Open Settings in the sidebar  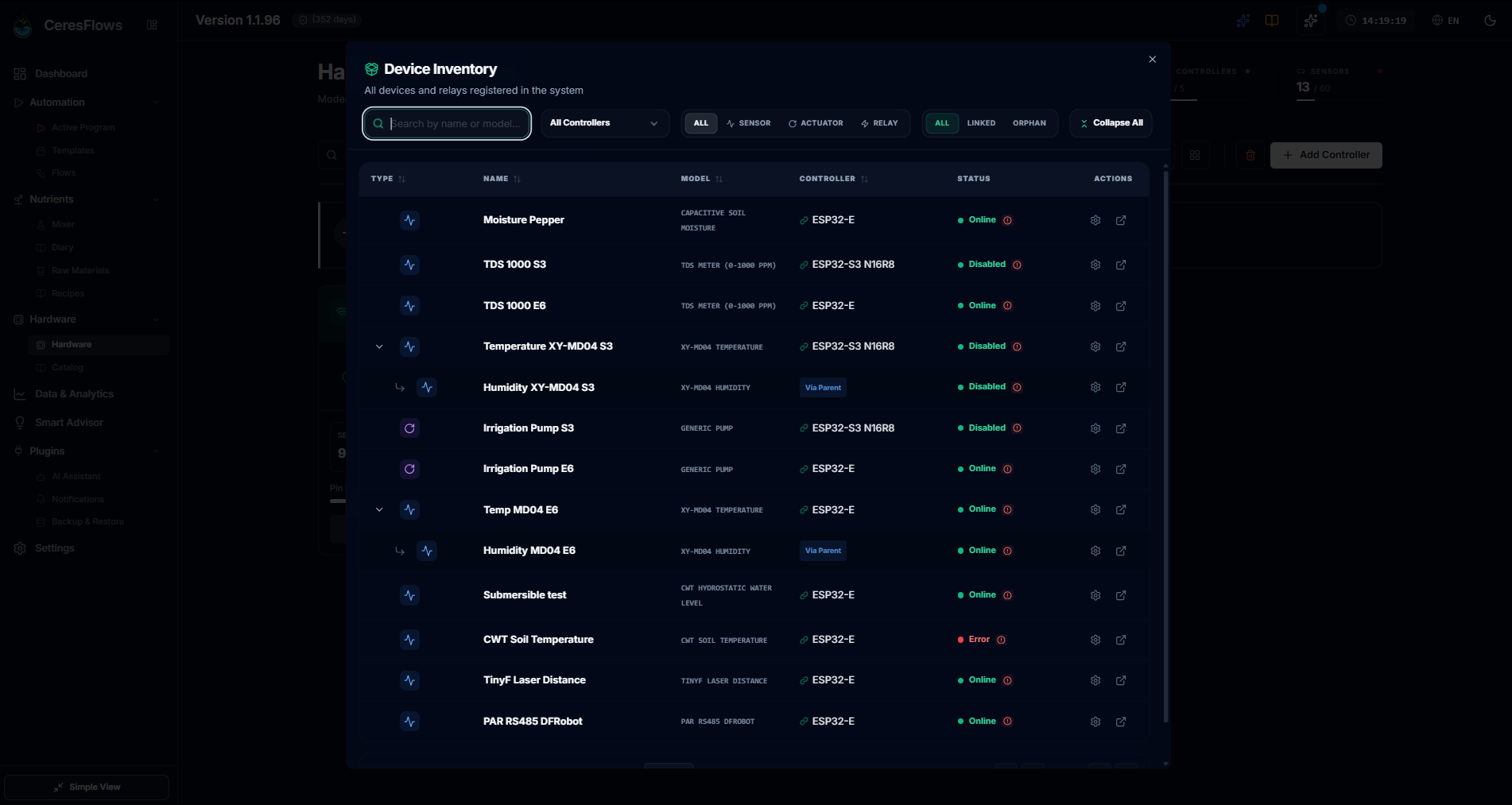pyautogui.click(x=55, y=548)
